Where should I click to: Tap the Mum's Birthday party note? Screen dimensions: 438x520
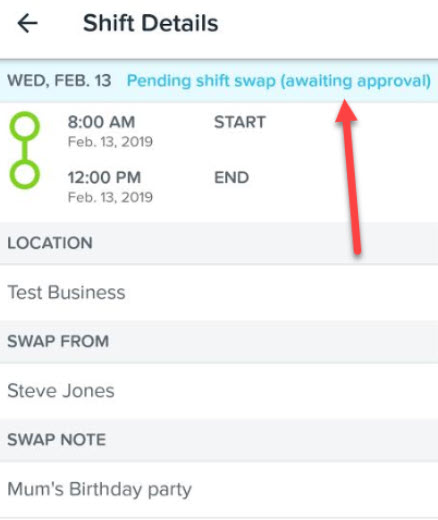[x=99, y=490]
